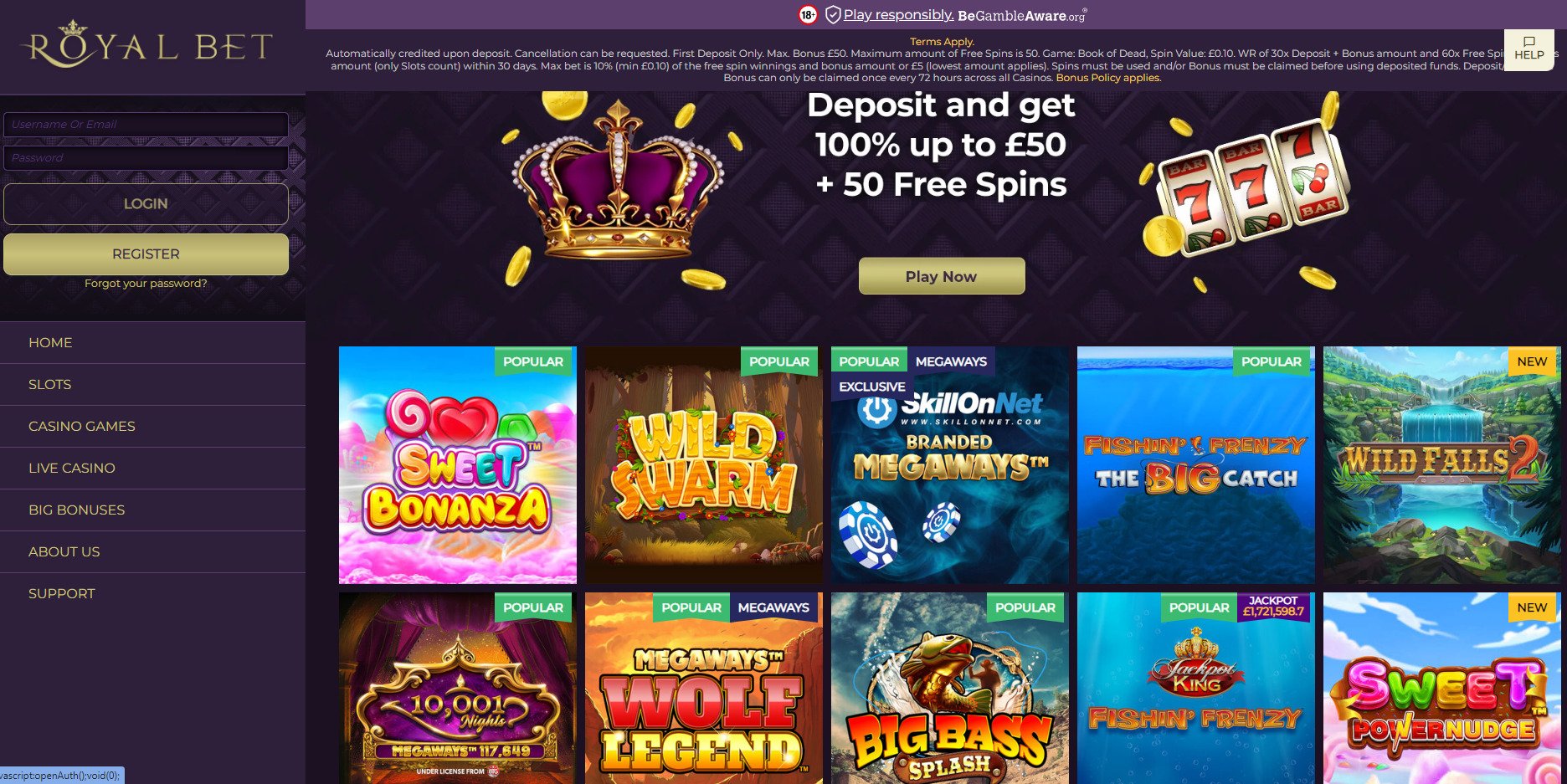
Task: Click the Royal Bet crown logo
Action: pyautogui.click(x=146, y=45)
